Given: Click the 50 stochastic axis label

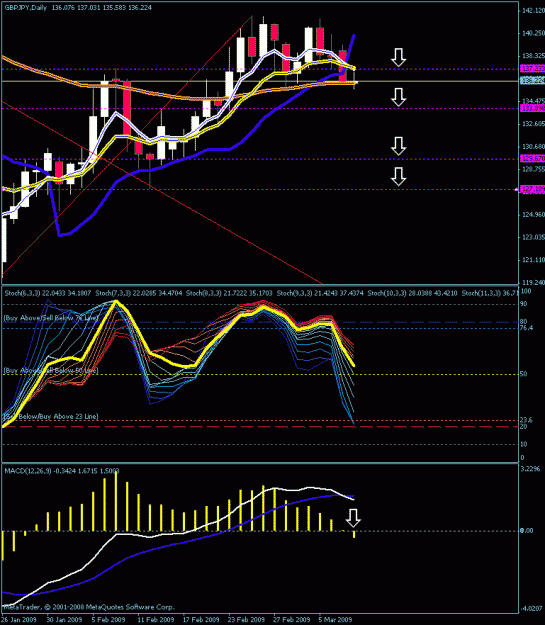Looking at the screenshot, I should tap(524, 374).
